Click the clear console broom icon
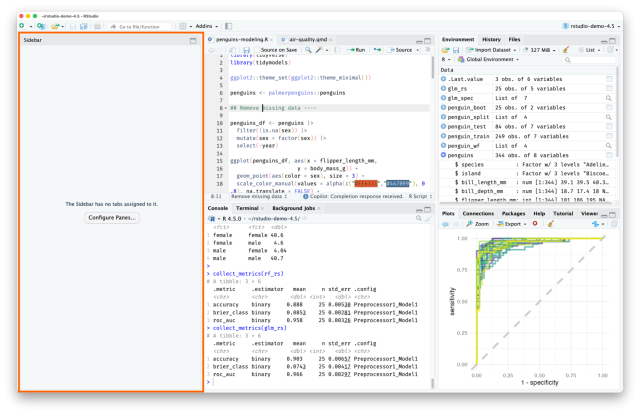640x415 pixels. coord(428,219)
